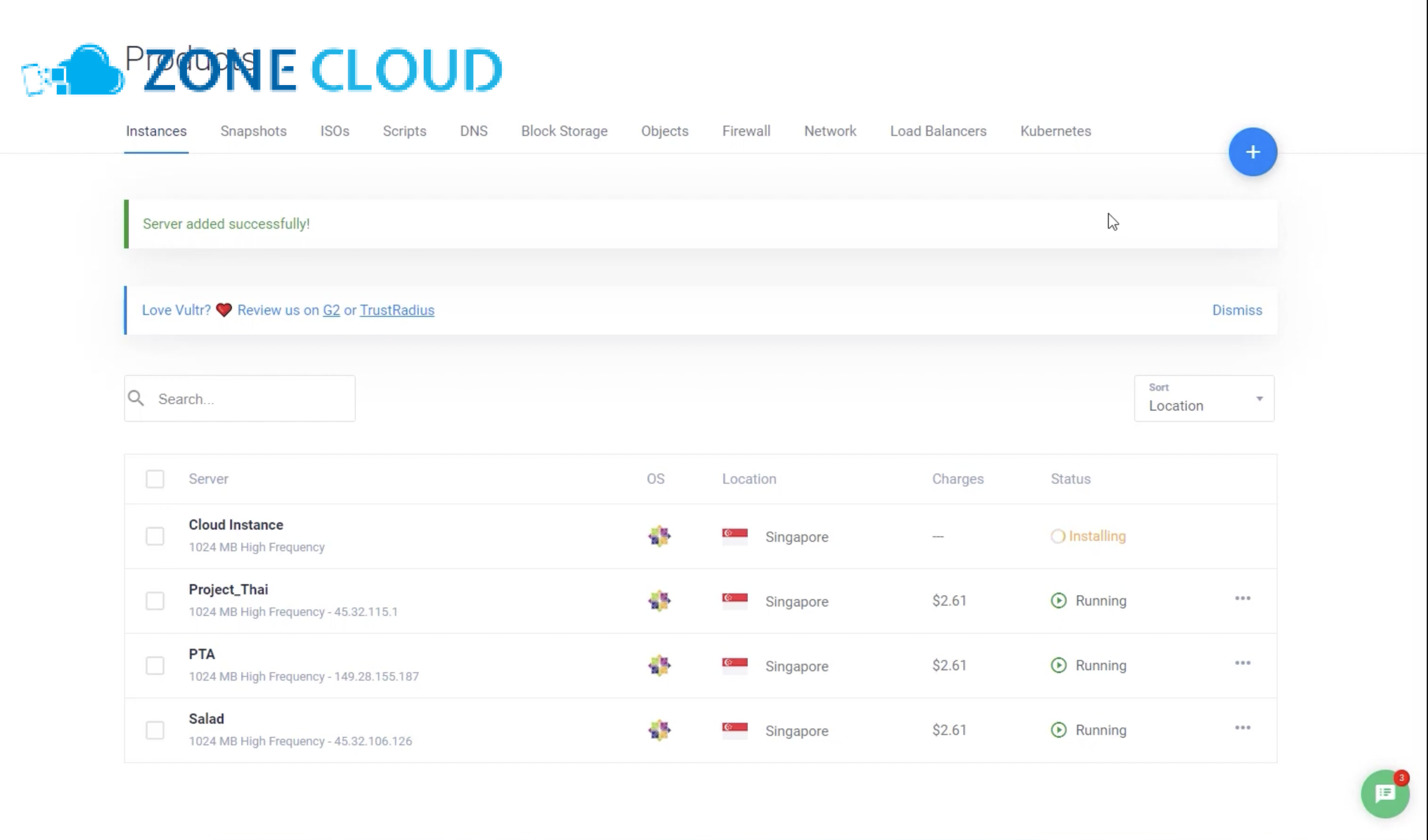Click the OS icon for Cloud Instance
1428x840 pixels.
pos(659,536)
